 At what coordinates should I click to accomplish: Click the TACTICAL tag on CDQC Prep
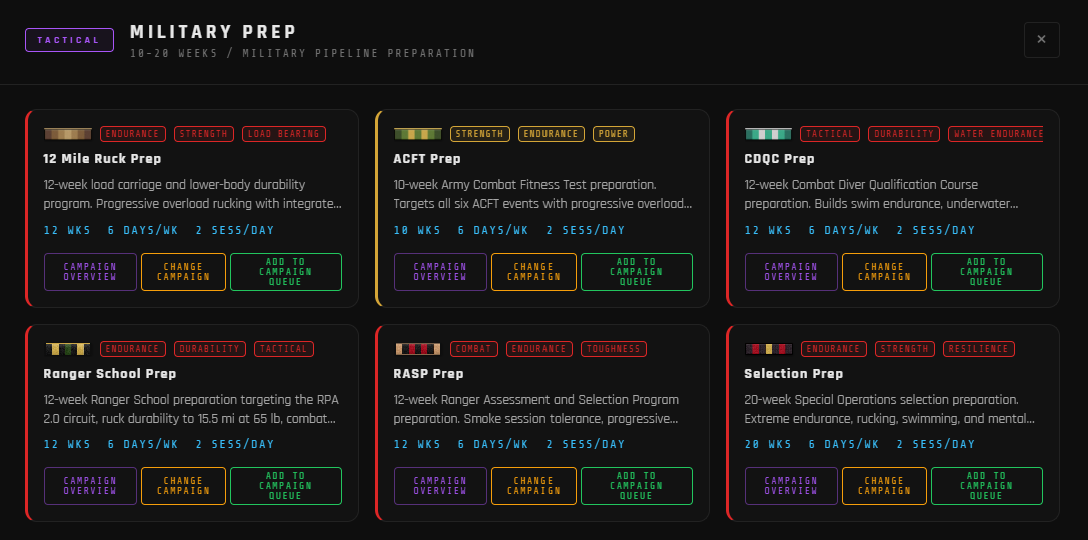click(x=830, y=134)
